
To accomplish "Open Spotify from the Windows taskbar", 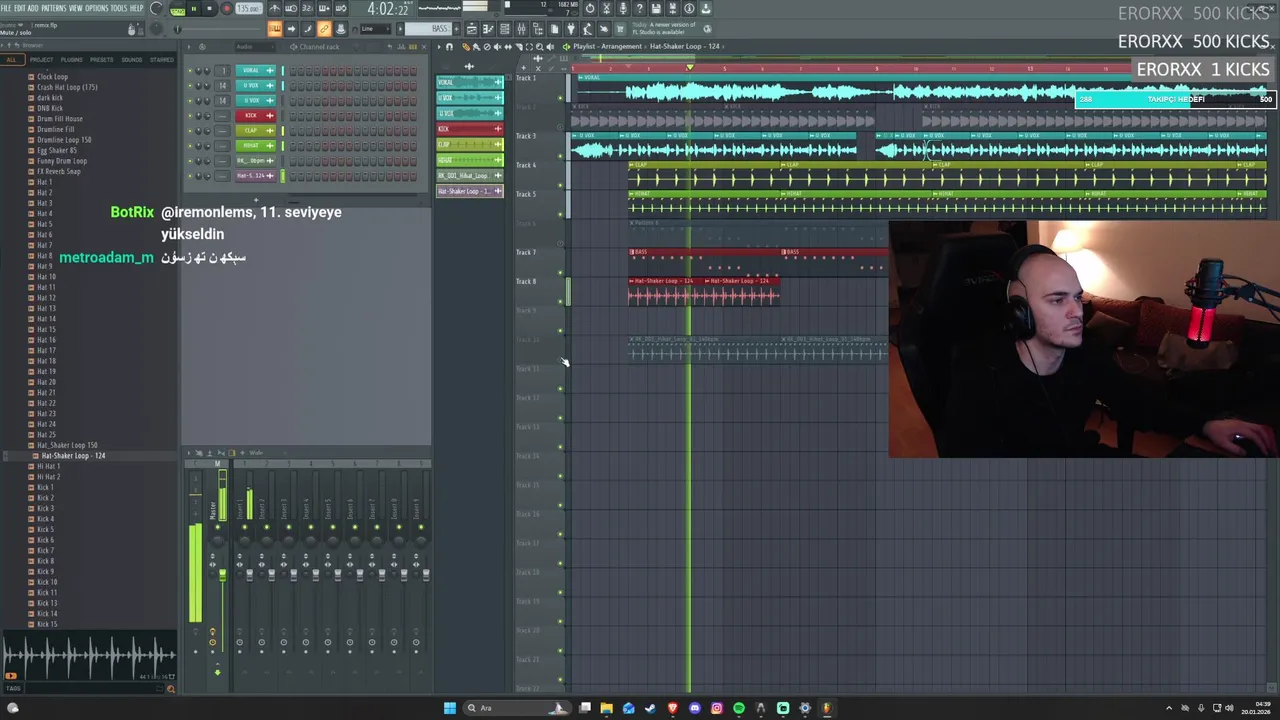I will (738, 708).
